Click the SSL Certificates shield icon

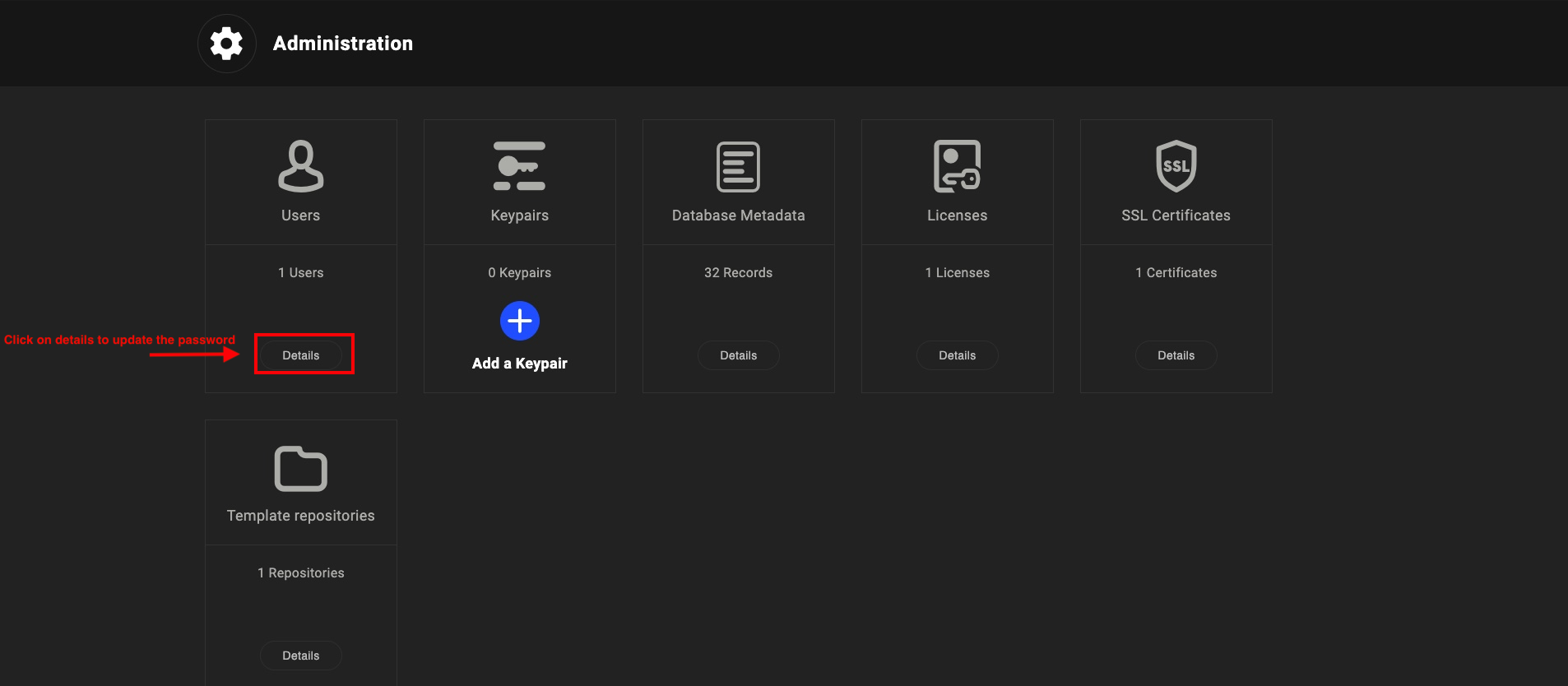click(1176, 166)
